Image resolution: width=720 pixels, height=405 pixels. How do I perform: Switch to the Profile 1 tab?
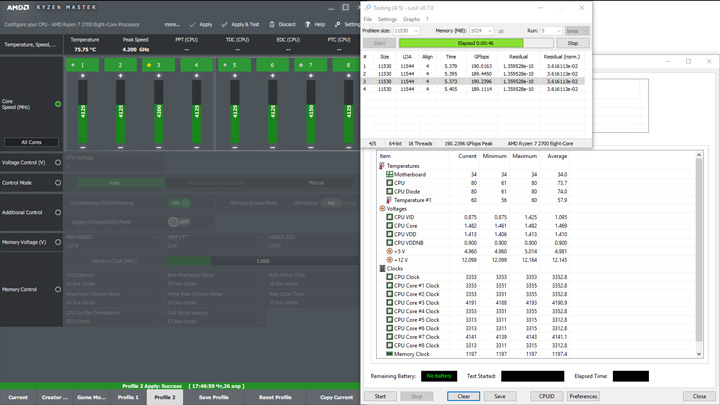coord(128,397)
